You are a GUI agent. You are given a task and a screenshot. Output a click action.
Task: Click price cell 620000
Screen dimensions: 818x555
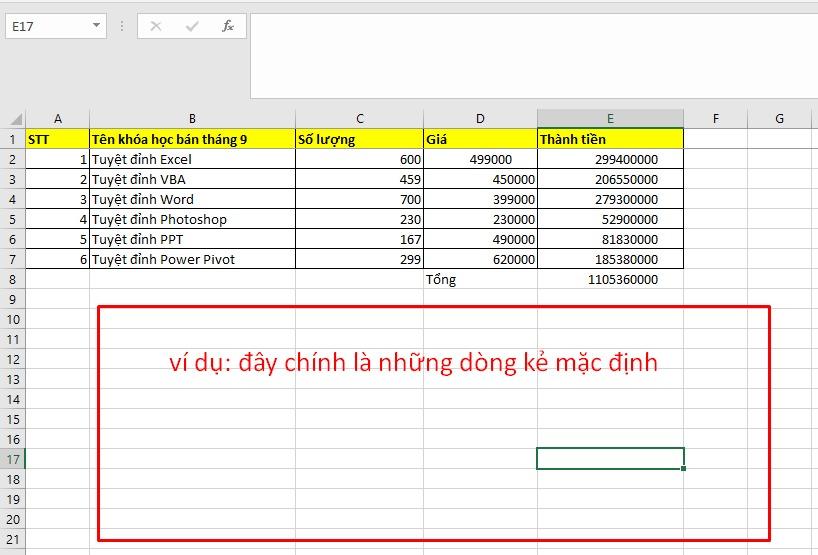[480, 259]
